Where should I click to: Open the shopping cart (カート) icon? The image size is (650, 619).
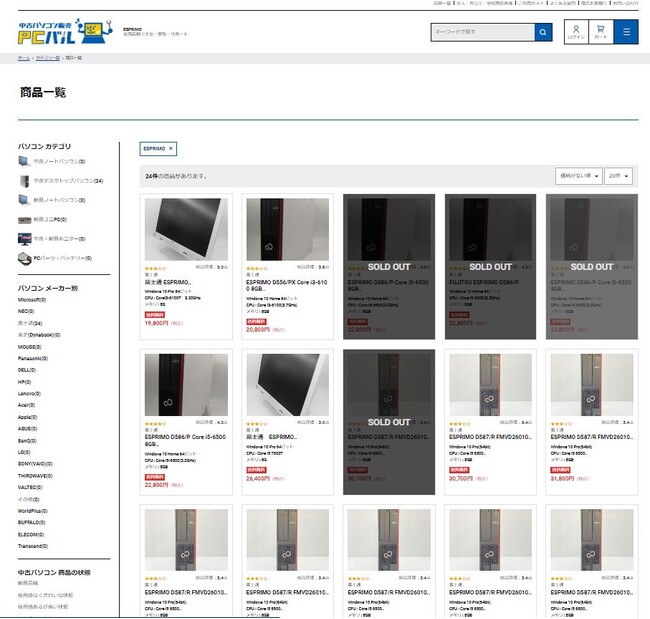[x=601, y=32]
